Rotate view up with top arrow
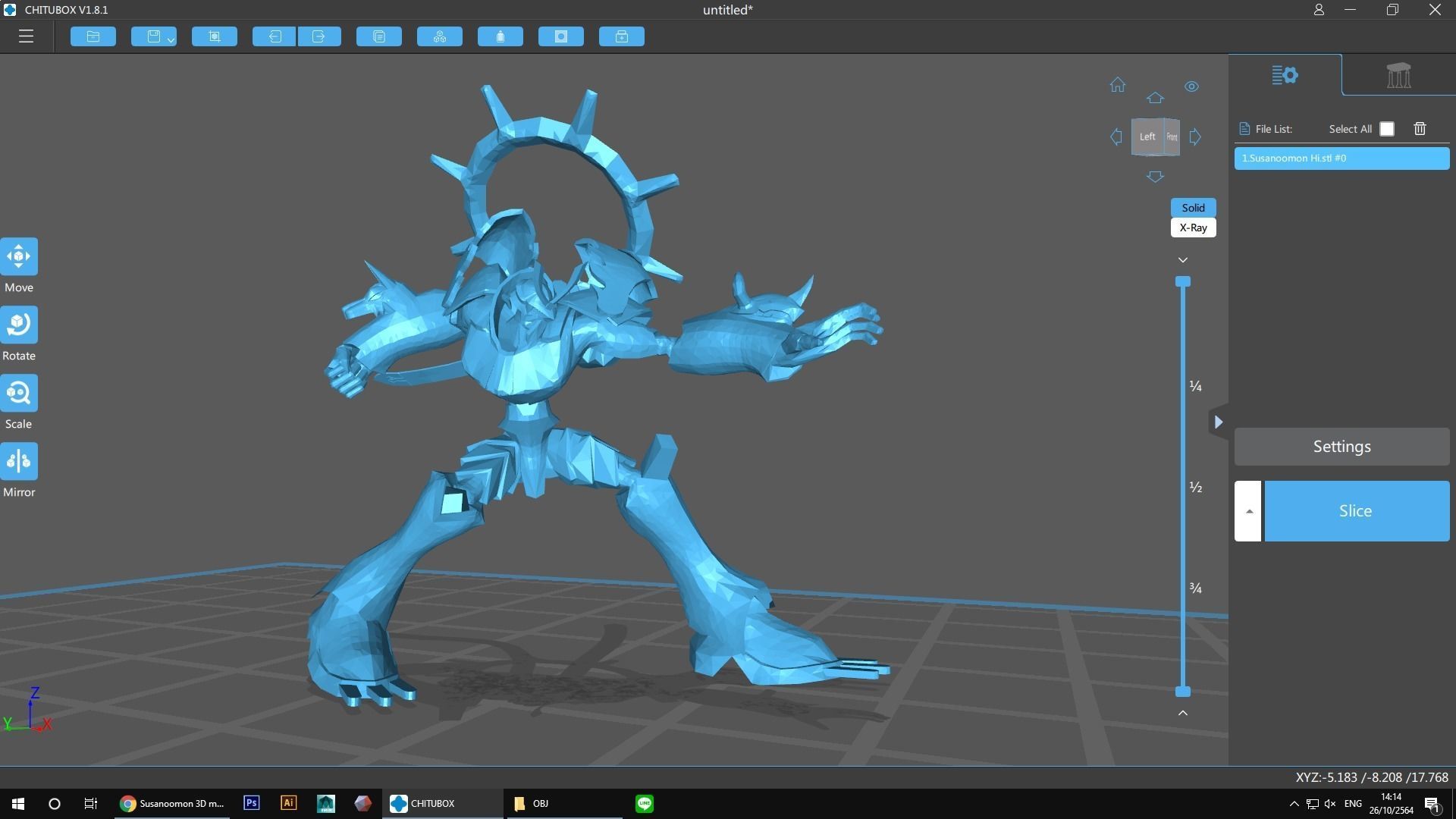This screenshot has height=819, width=1456. [x=1155, y=98]
